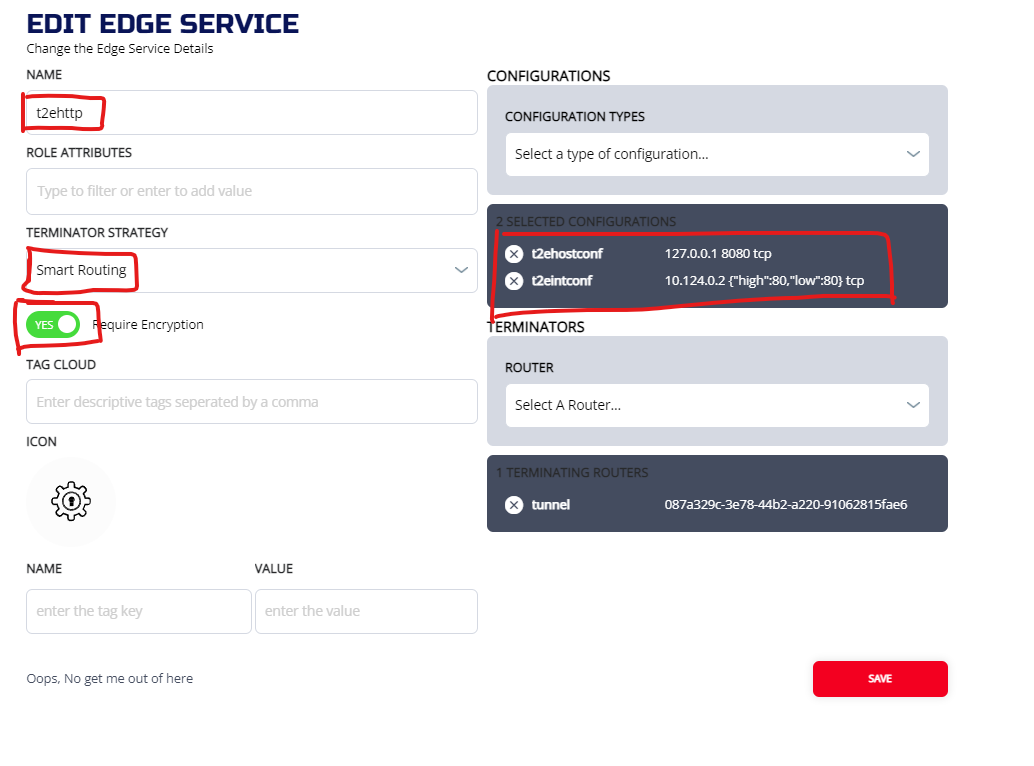Remove the t2eintconf configuration
This screenshot has width=1034, height=766.
point(514,281)
